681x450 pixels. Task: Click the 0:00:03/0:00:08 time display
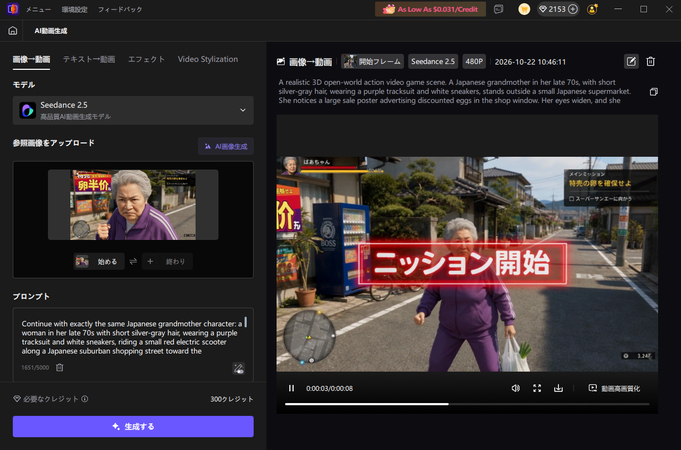pos(329,388)
